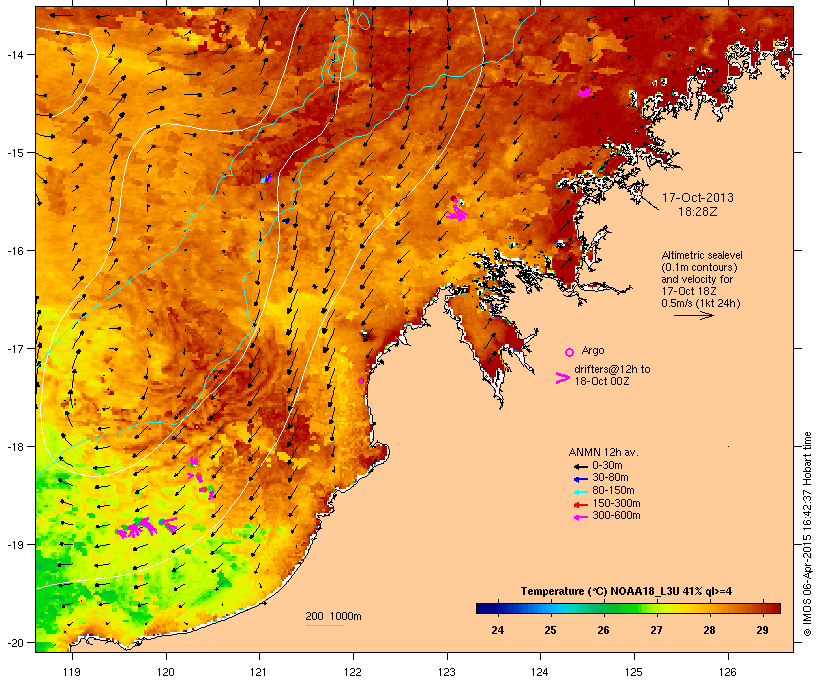Click the '-20' latitude axis label
Viewport: 820px width, 680px height.
click(x=14, y=643)
